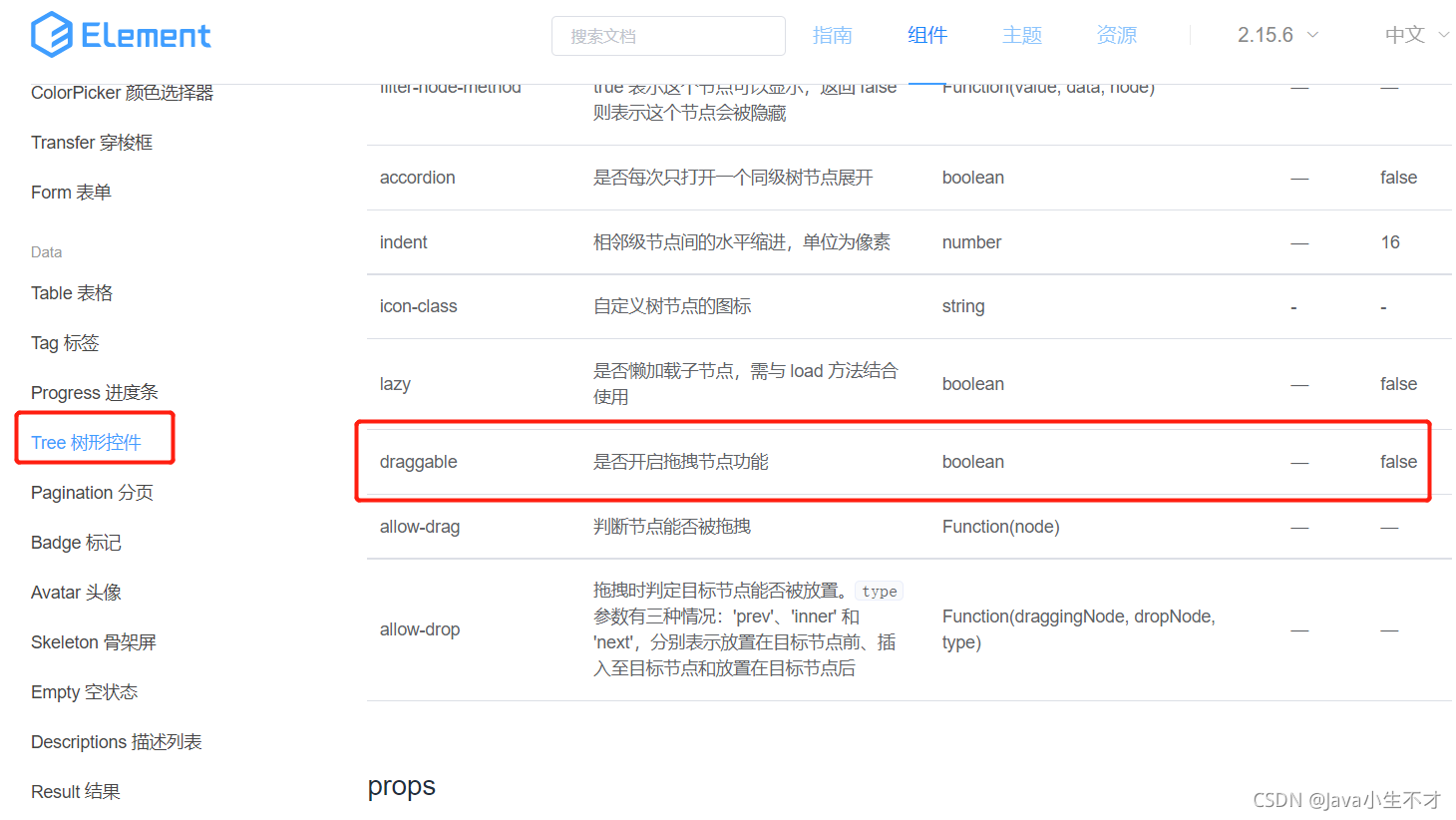Click the inline type code tag

[x=879, y=591]
